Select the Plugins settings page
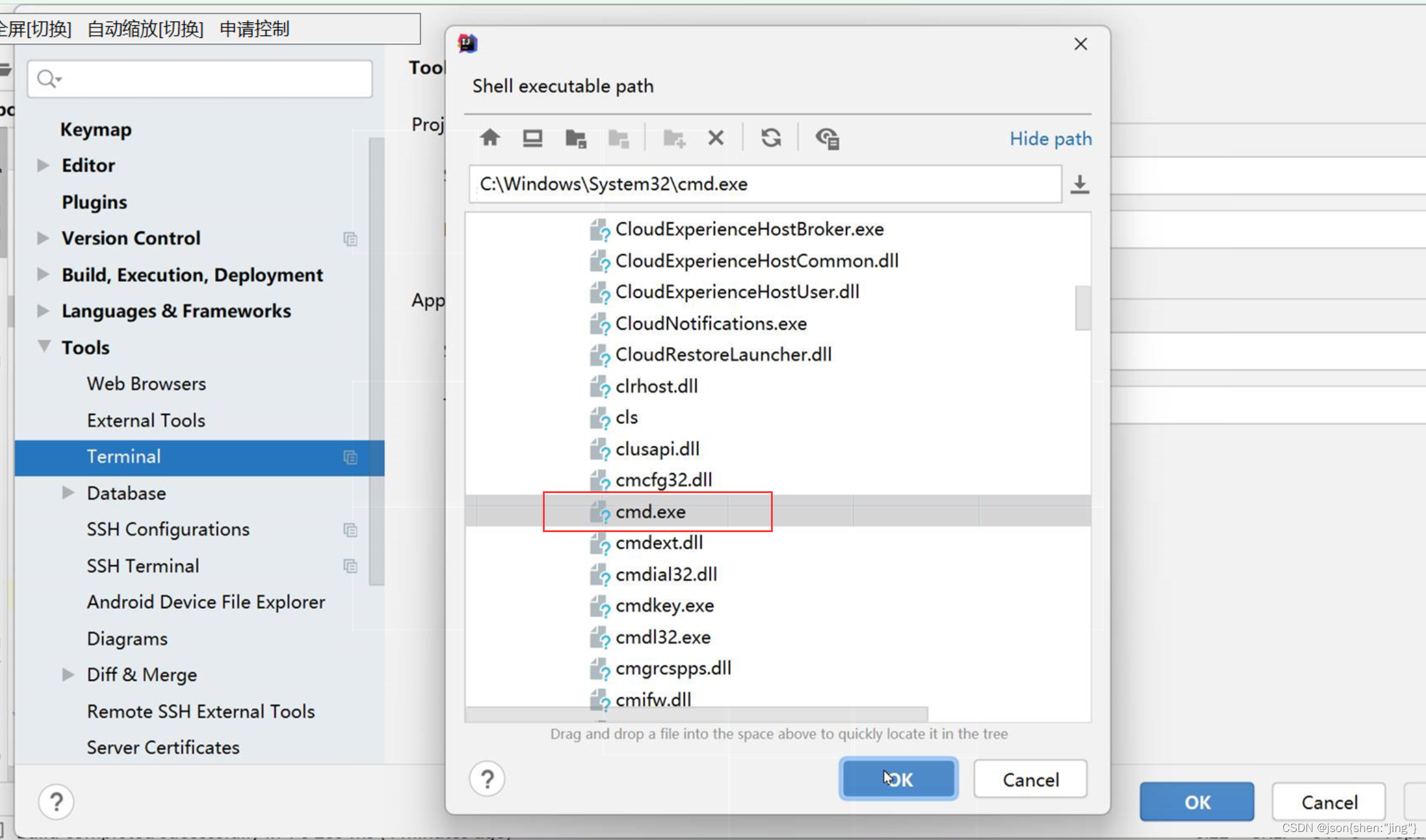Image resolution: width=1426 pixels, height=840 pixels. 94,201
